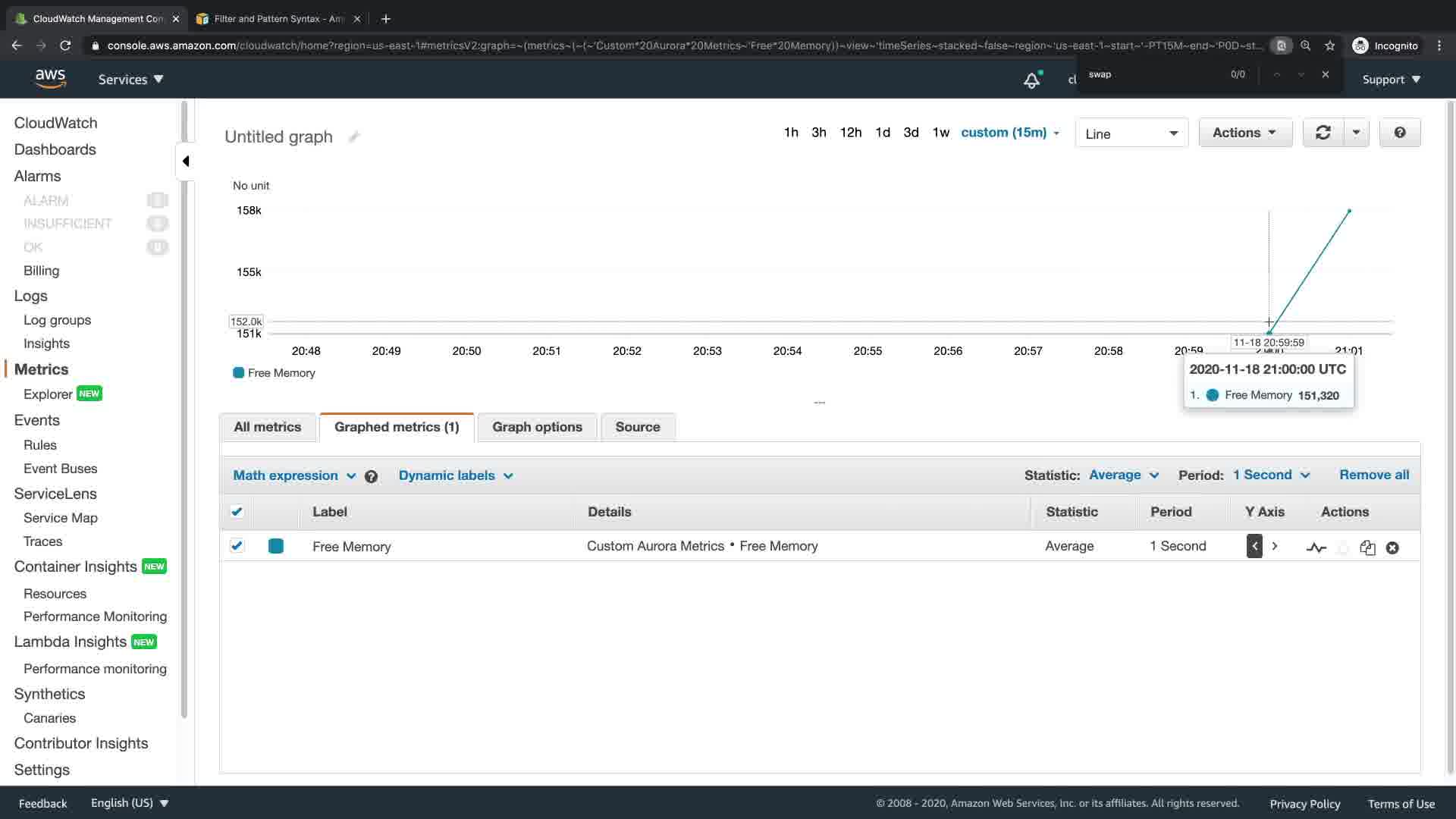
Task: Select the 3h time range
Action: pyautogui.click(x=818, y=133)
